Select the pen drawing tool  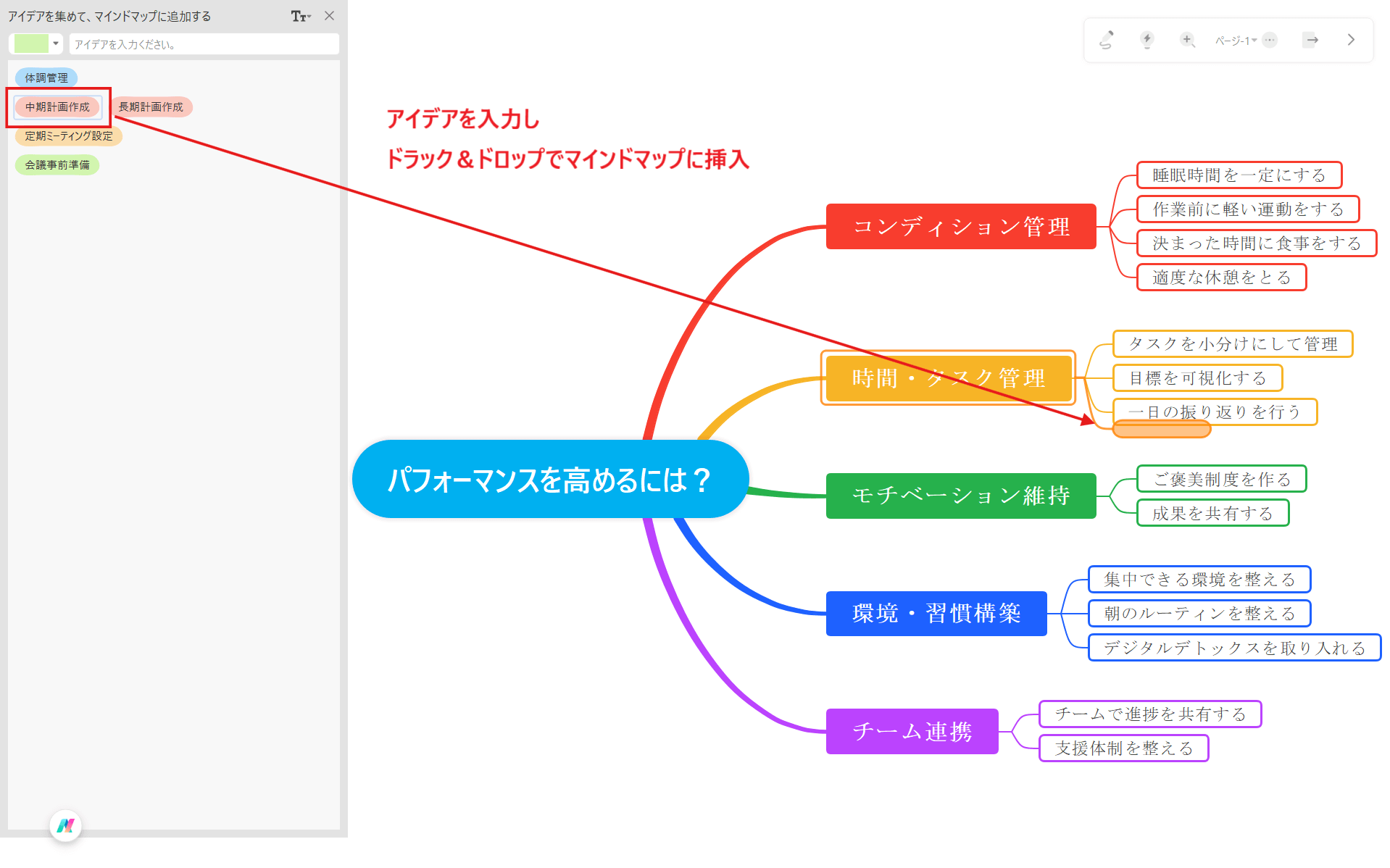pos(1106,40)
